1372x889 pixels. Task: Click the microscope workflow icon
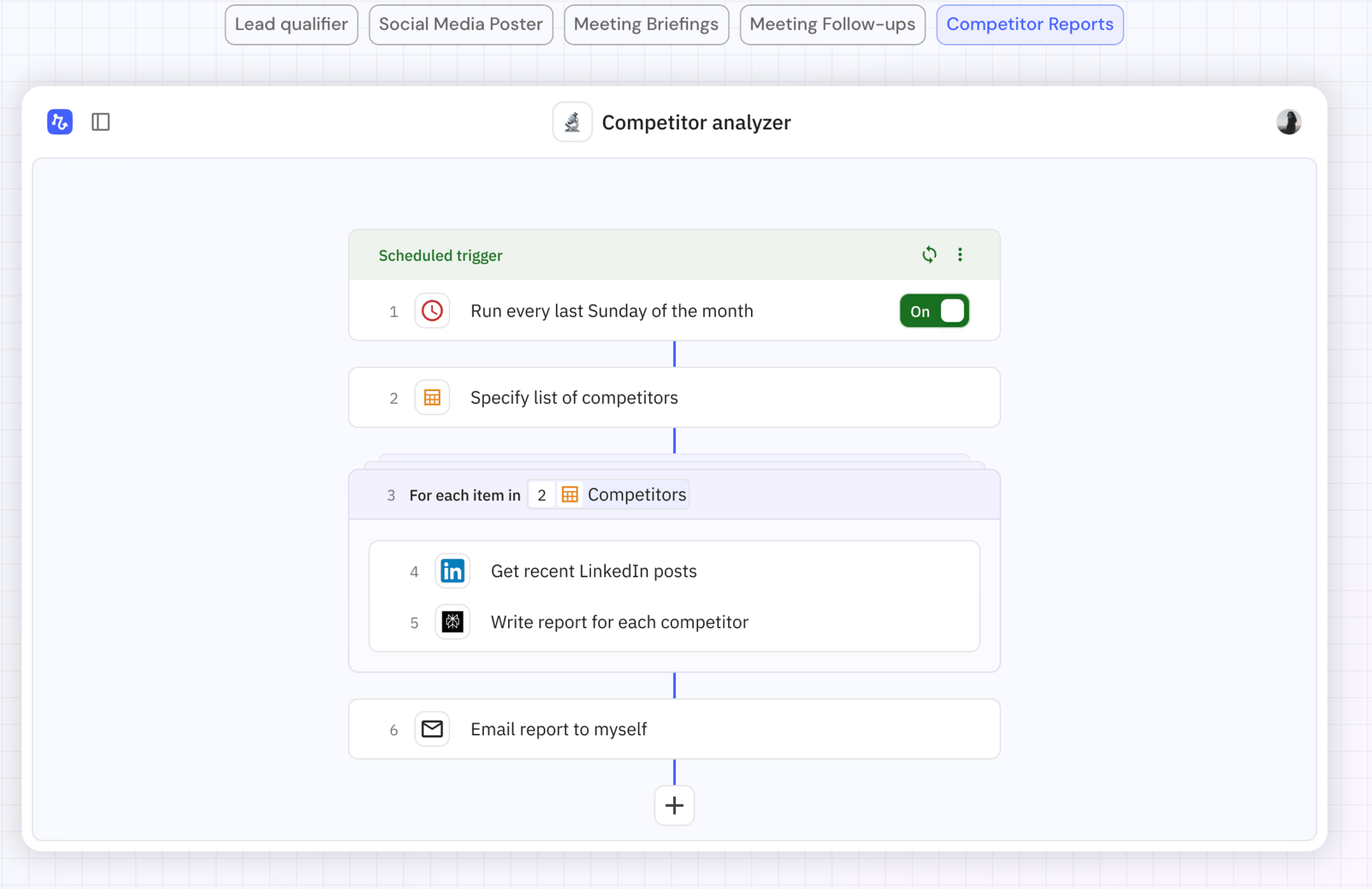[572, 122]
